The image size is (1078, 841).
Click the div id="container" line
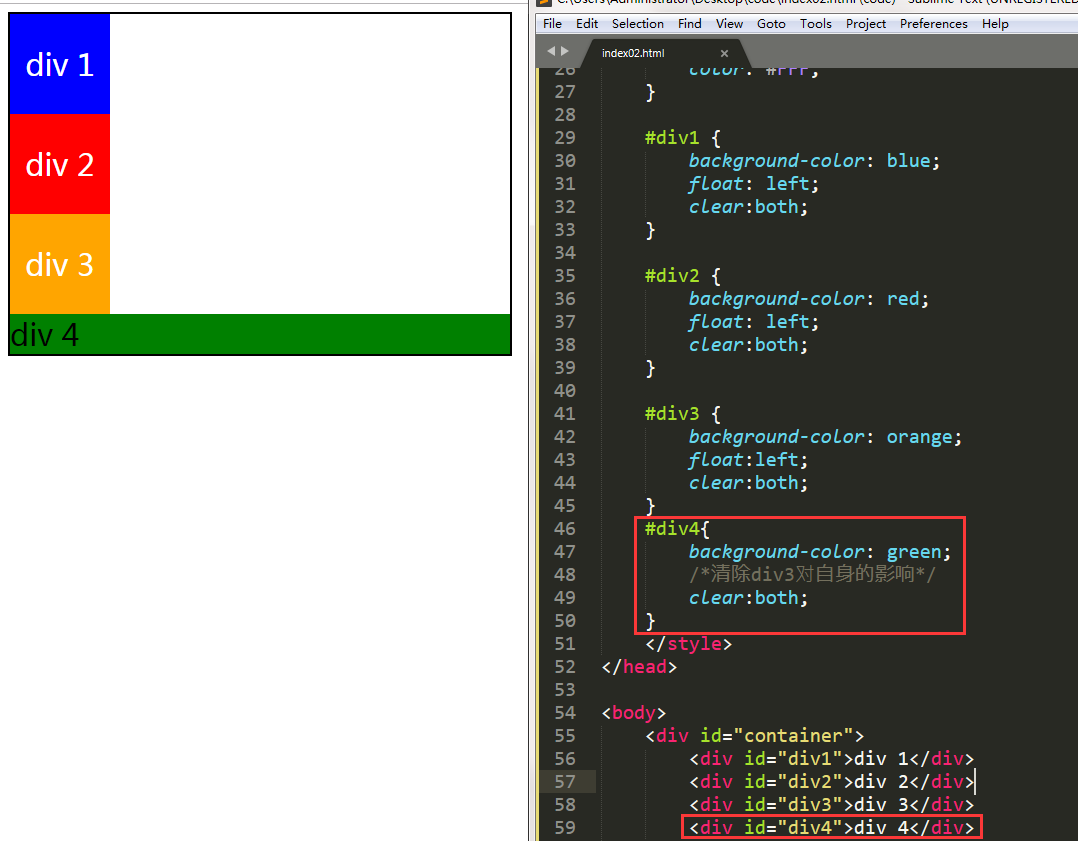click(754, 735)
